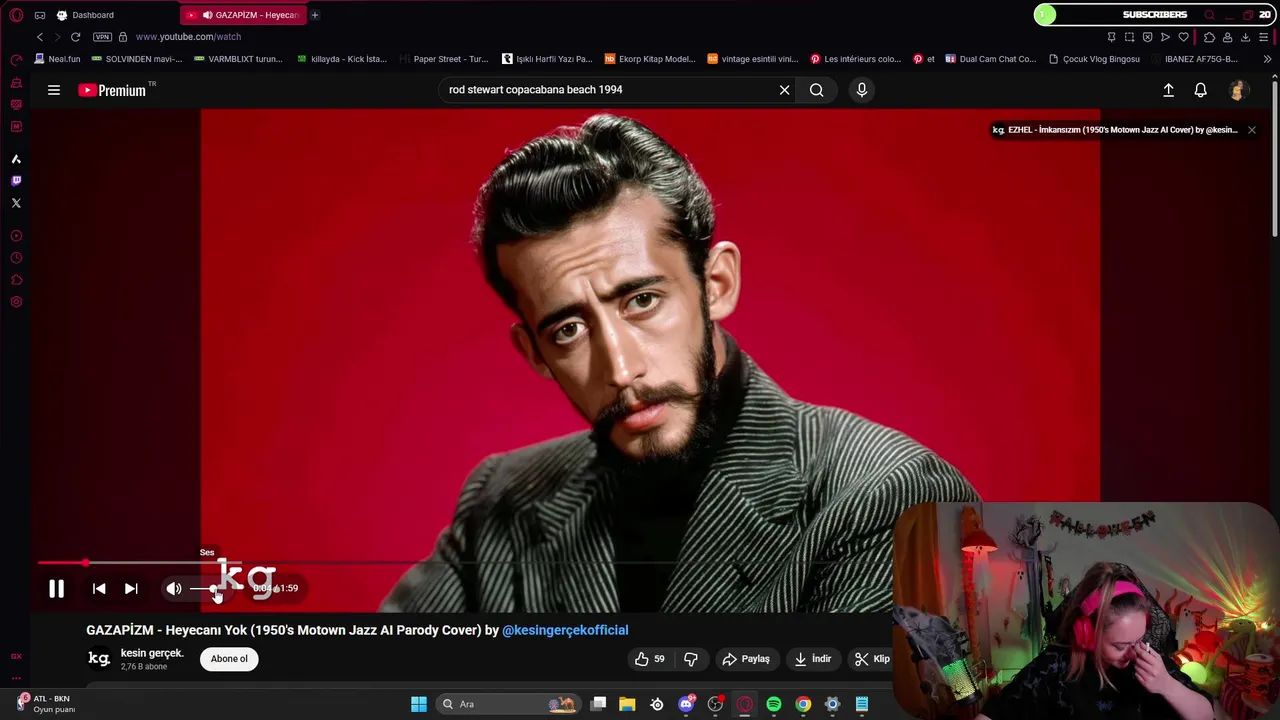Image resolution: width=1280 pixels, height=720 pixels.
Task: Open Discord from the taskbar
Action: click(x=686, y=704)
